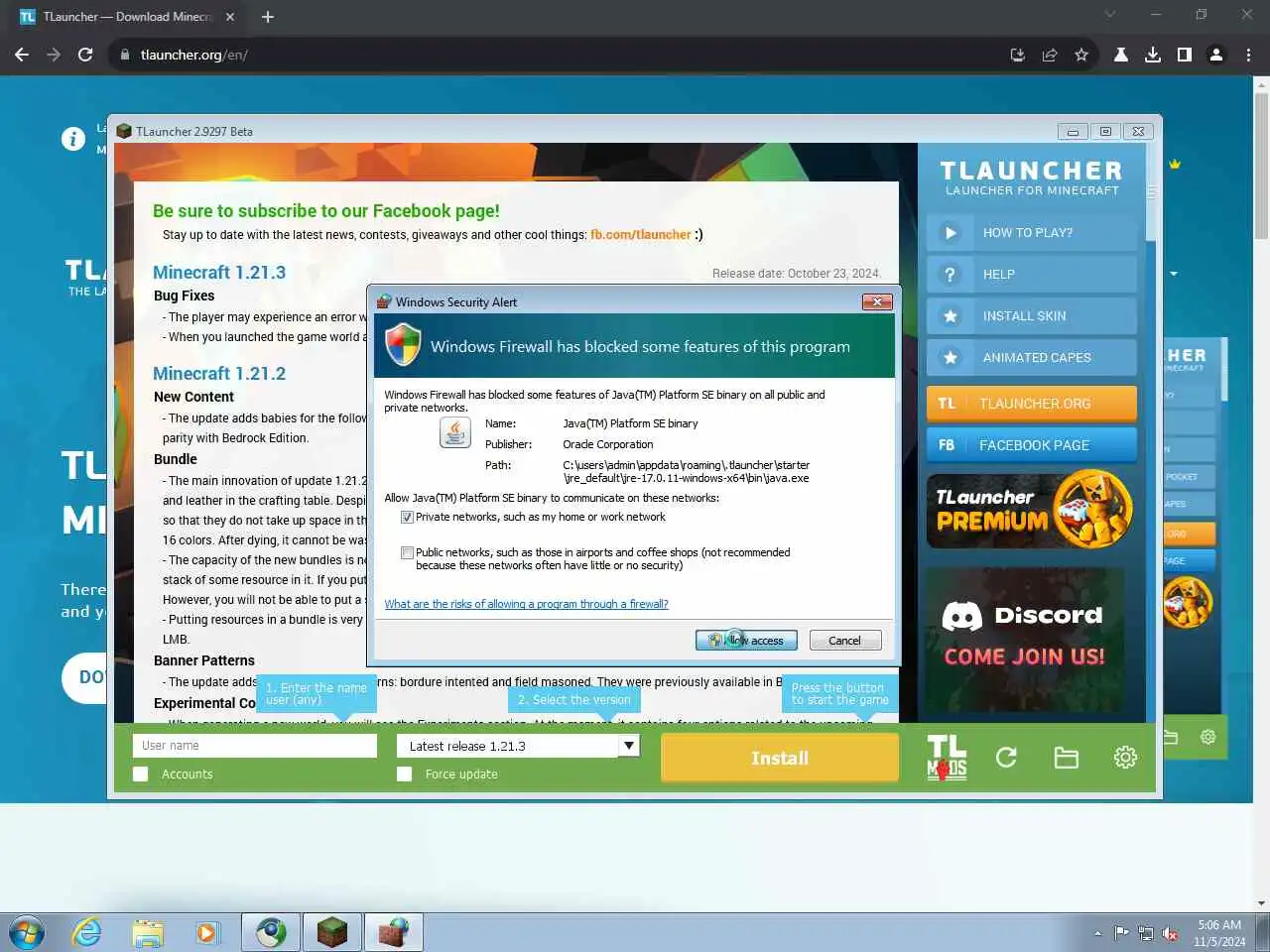
Task: Click the FB icon on Facebook Page button
Action: pos(947,445)
